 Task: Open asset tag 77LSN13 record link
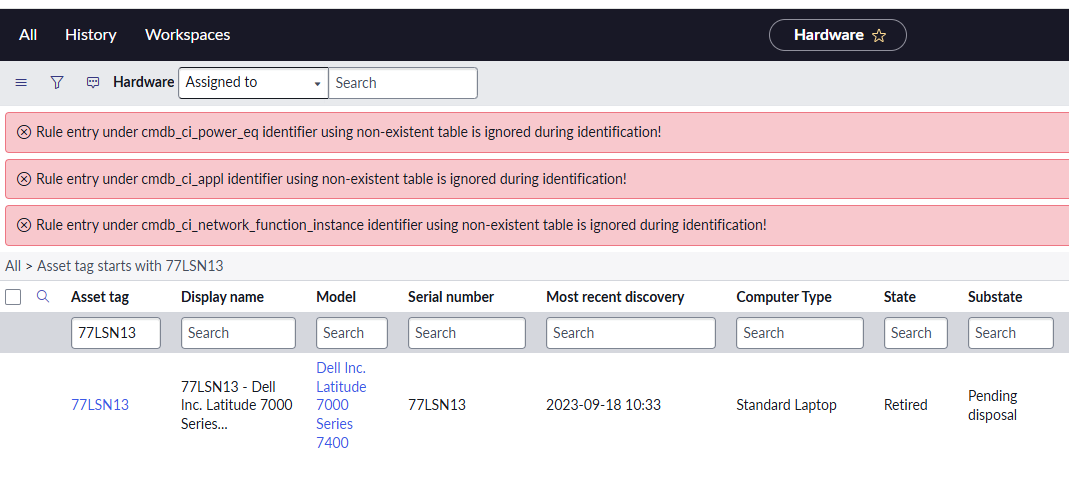[100, 405]
